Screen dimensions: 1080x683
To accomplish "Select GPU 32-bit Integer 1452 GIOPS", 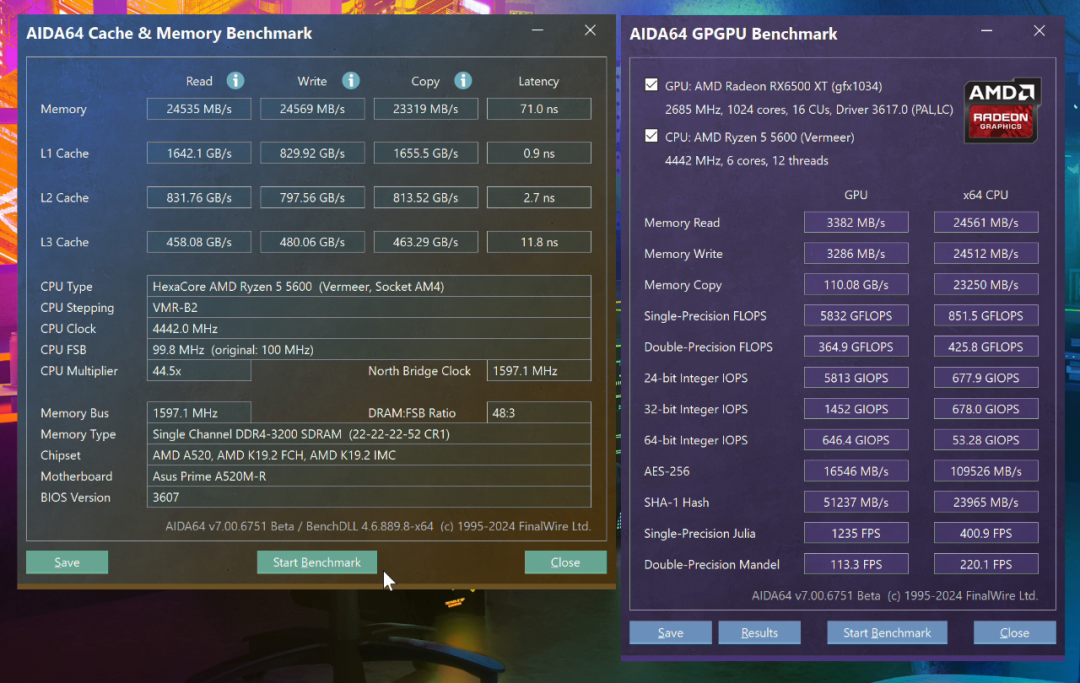I will pyautogui.click(x=856, y=408).
